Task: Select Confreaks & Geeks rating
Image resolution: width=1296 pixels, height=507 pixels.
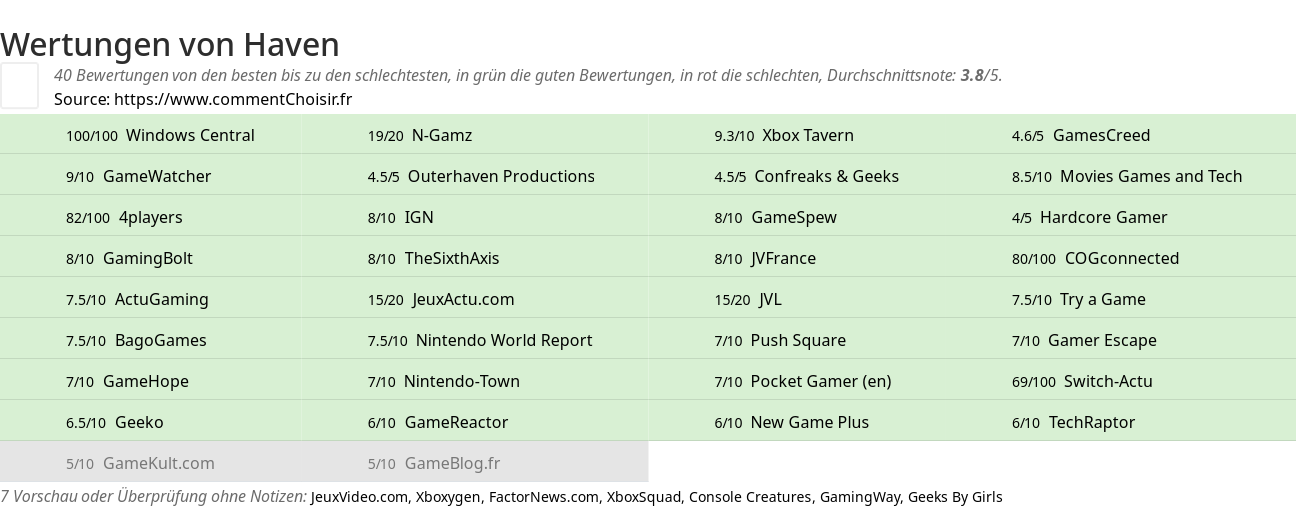Action: click(806, 176)
